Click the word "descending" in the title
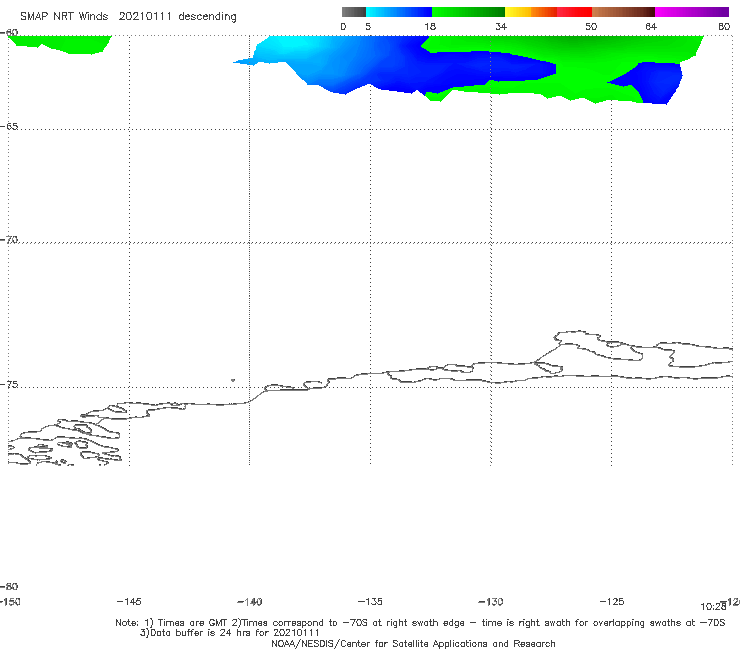Screen dimensions: 740x650 point(208,17)
